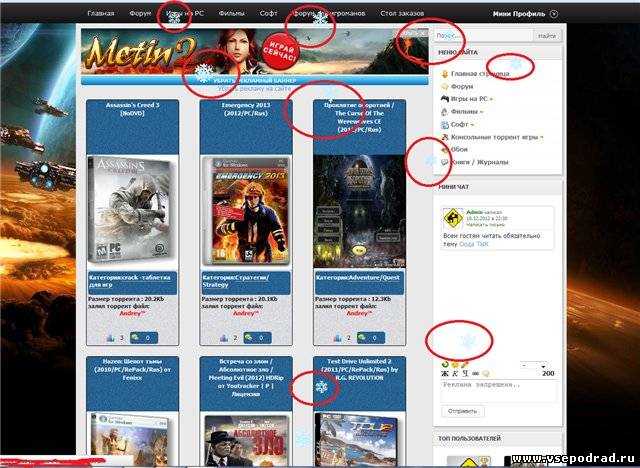Expand the sidebar Игры на PC submenu arrow
Screen dimensions: 640x468
pos(491,99)
